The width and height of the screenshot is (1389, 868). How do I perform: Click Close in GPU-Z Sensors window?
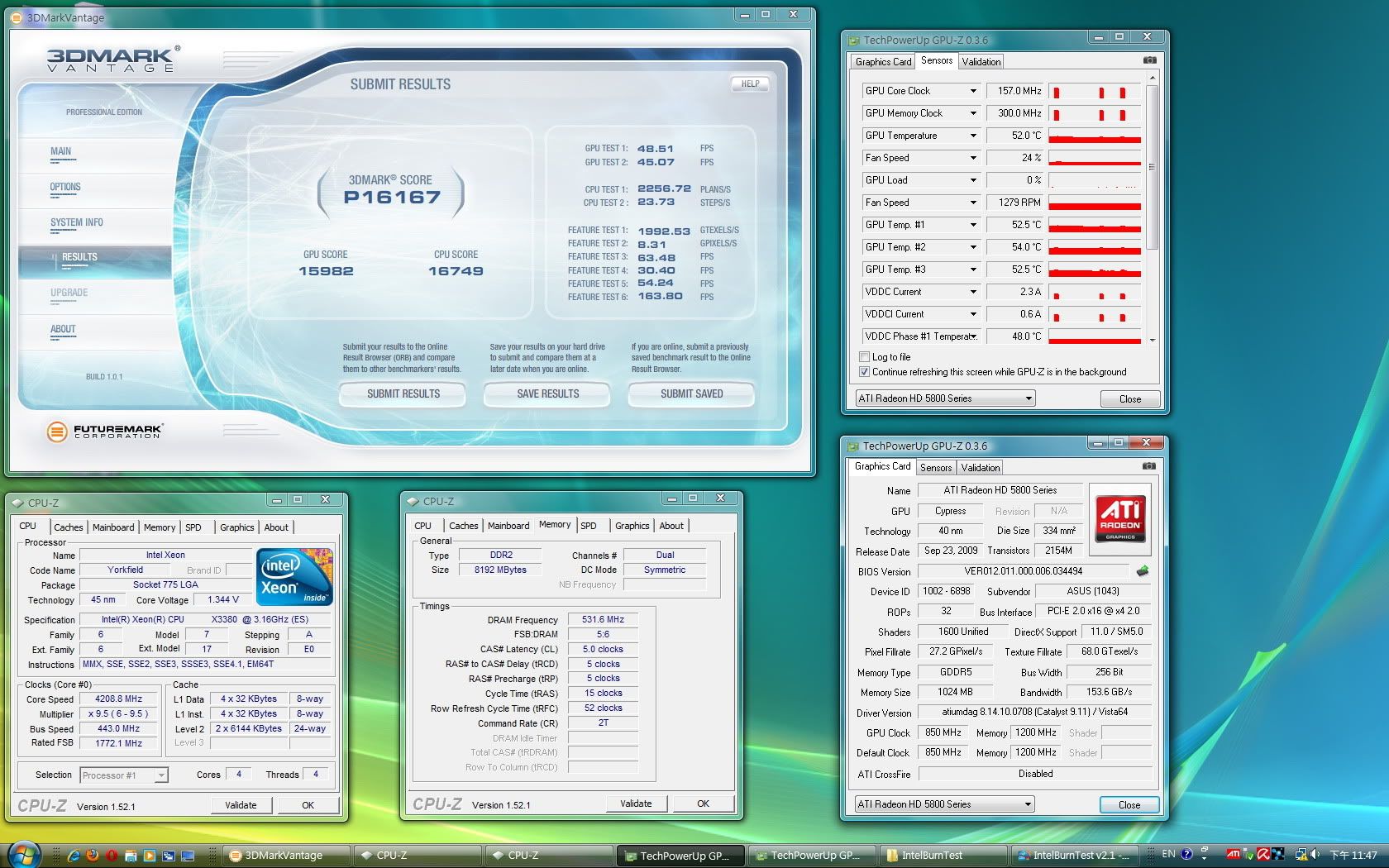(1130, 399)
